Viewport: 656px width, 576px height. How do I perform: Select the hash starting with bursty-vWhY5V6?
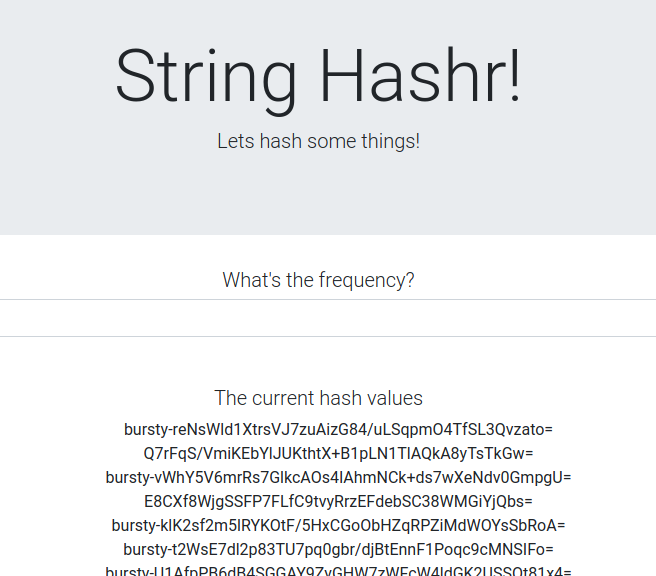click(338, 478)
